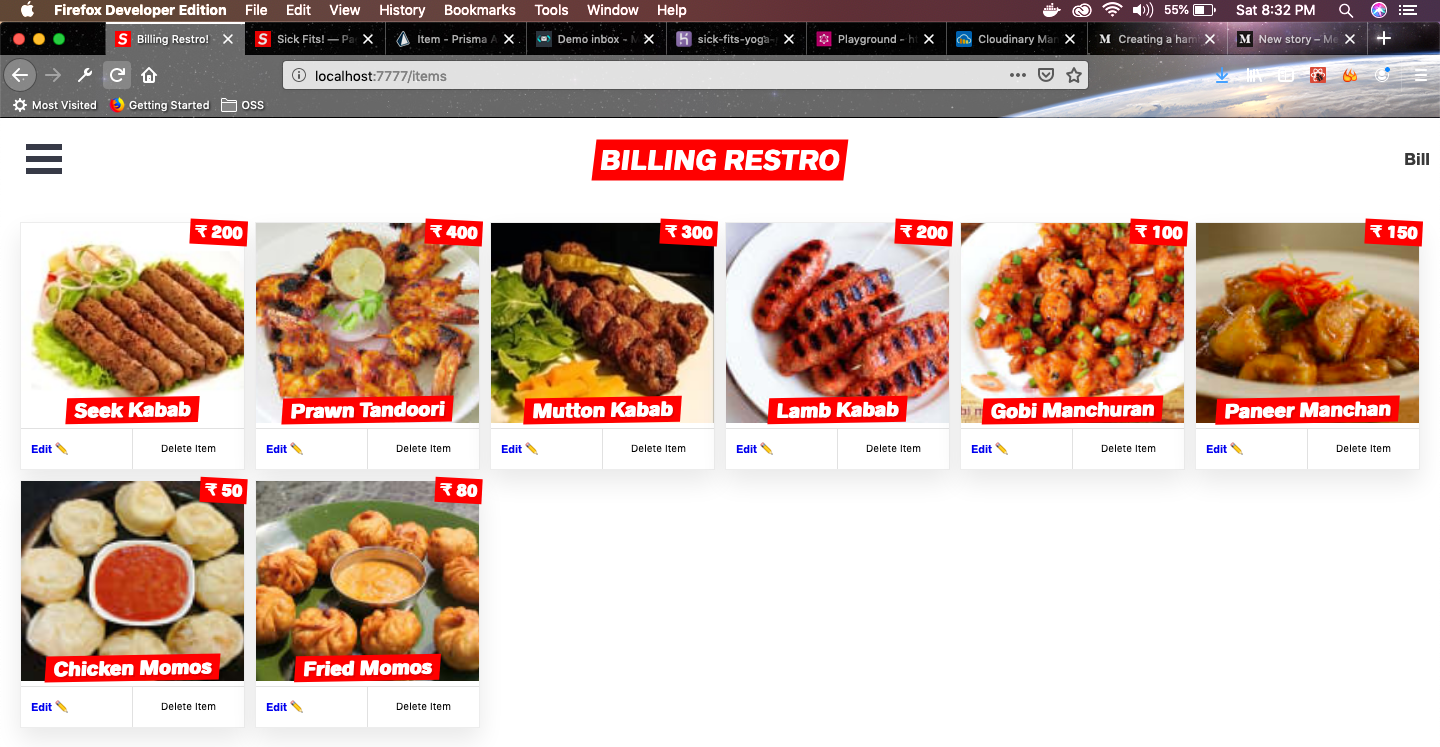
Task: Reload the page with refresh icon
Action: [117, 75]
